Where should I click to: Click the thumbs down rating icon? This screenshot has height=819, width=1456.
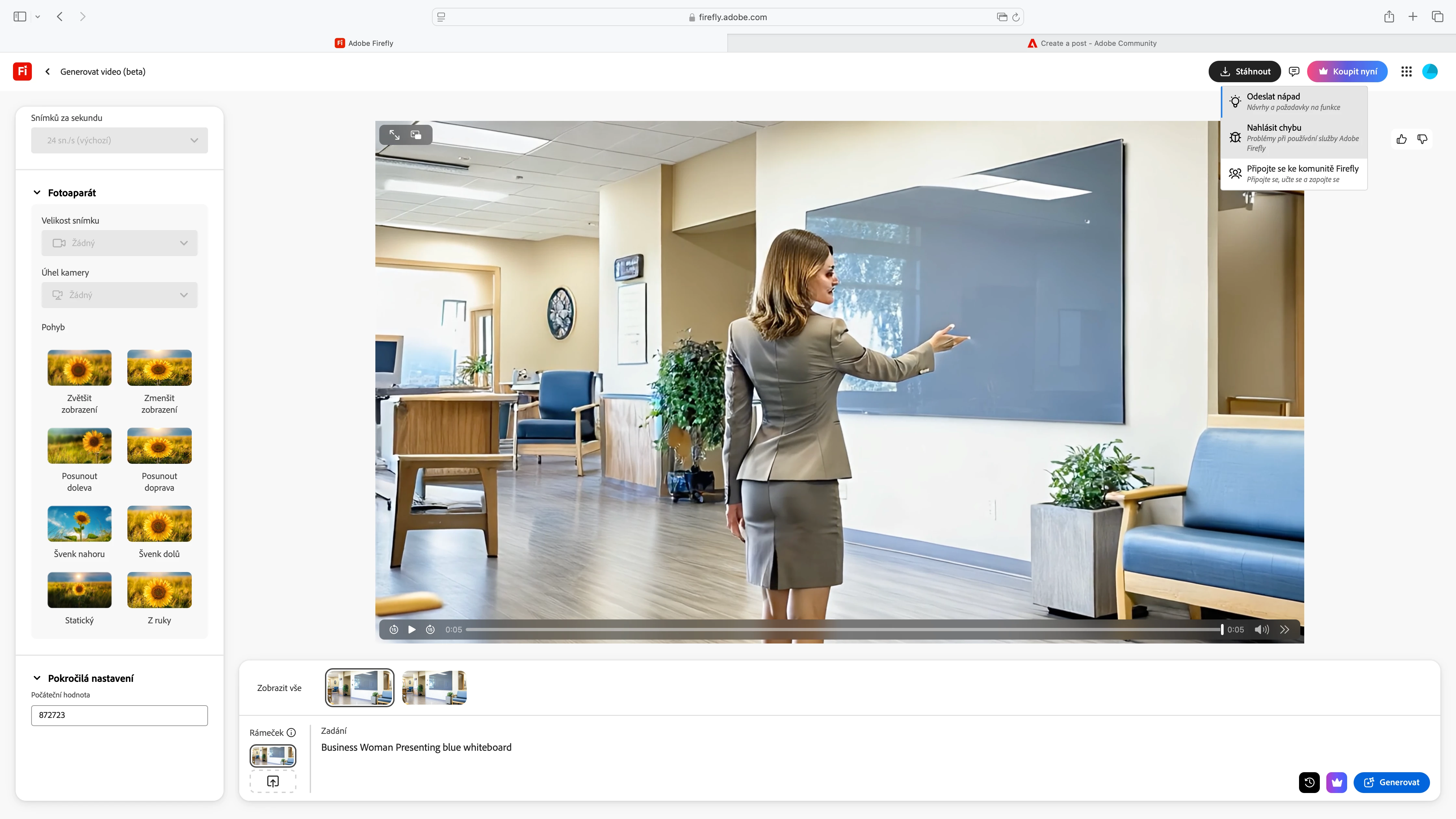[1422, 139]
